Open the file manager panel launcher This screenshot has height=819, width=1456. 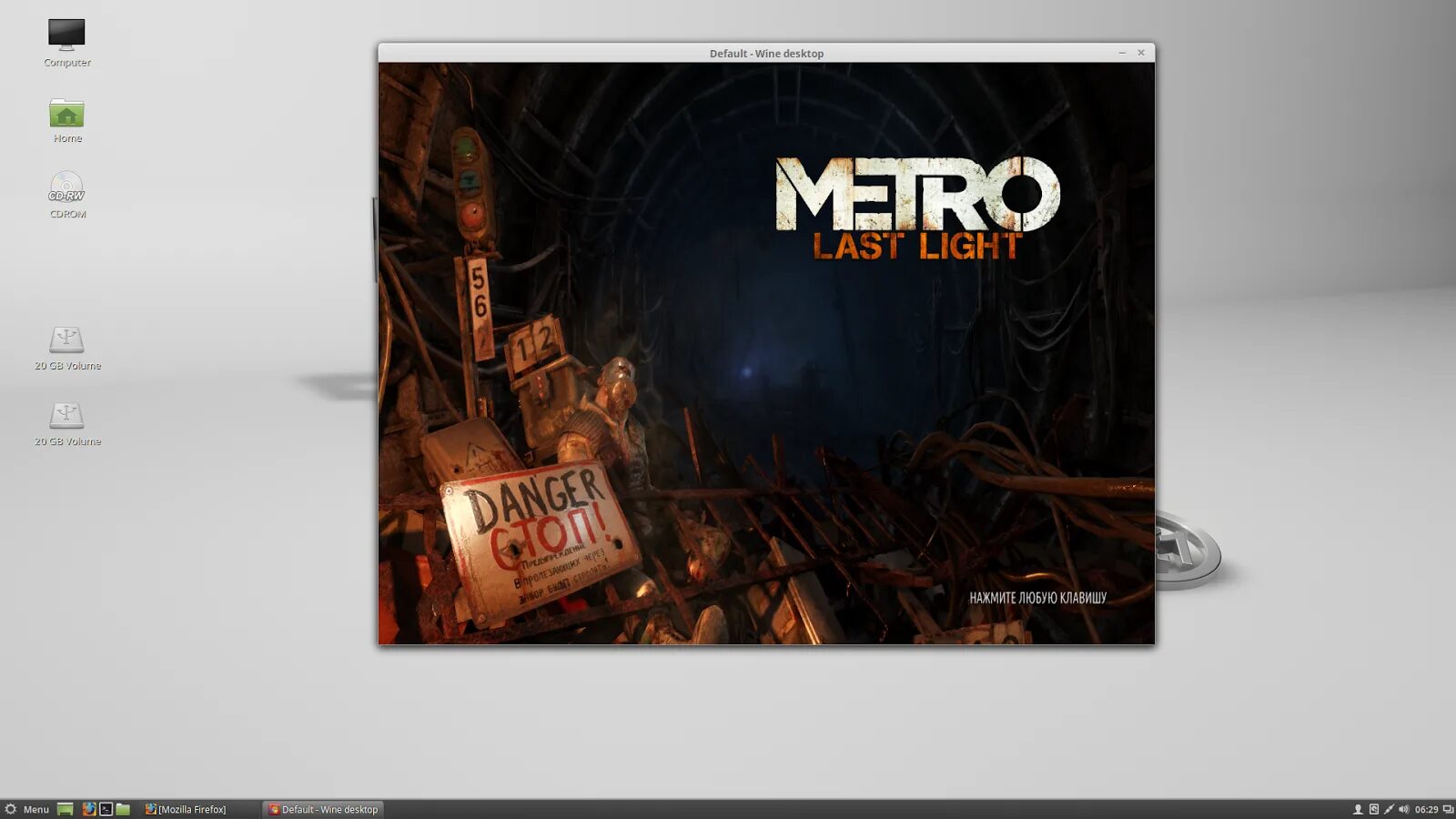coord(123,809)
